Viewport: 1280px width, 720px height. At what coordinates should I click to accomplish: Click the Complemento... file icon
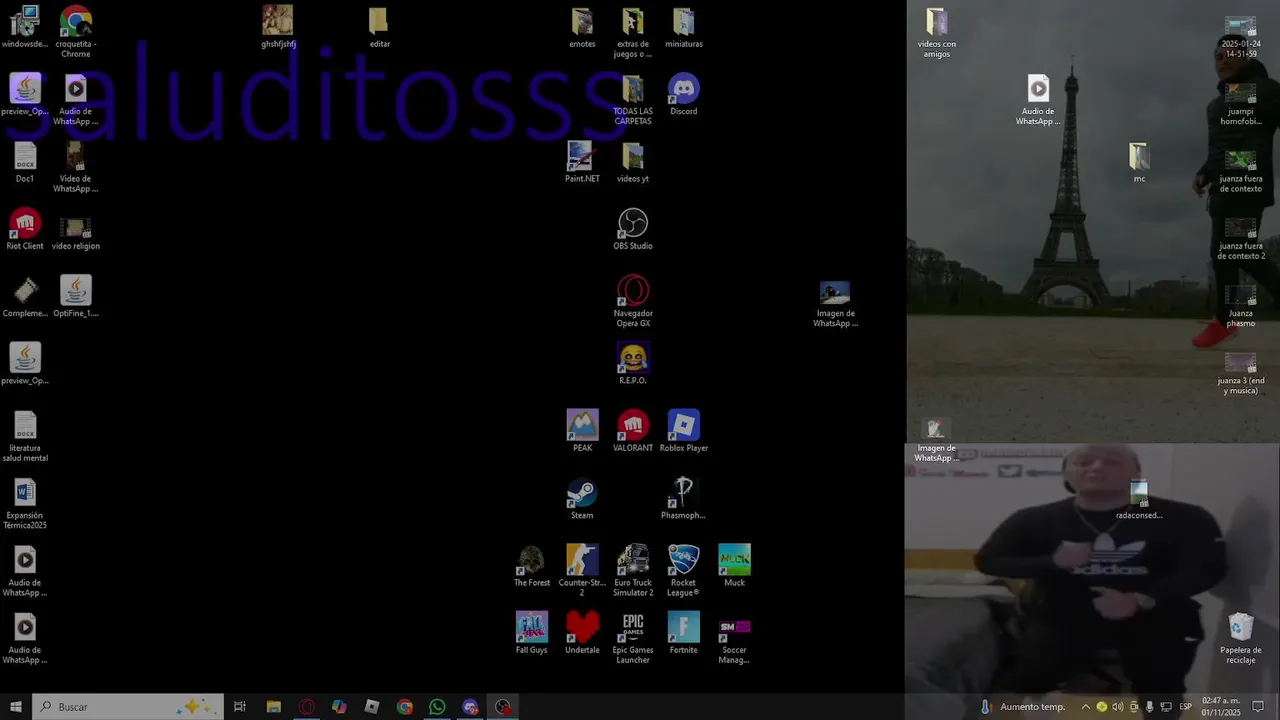25,296
